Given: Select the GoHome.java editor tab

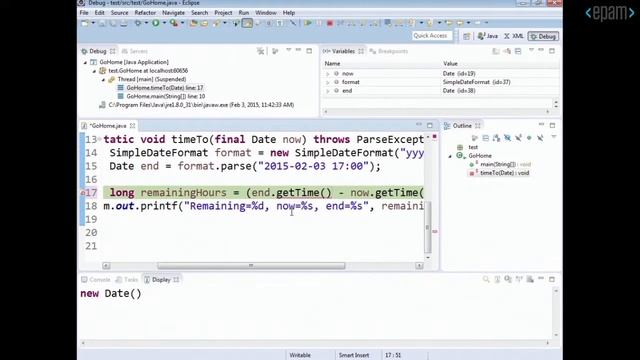Looking at the screenshot, I should 108,126.
